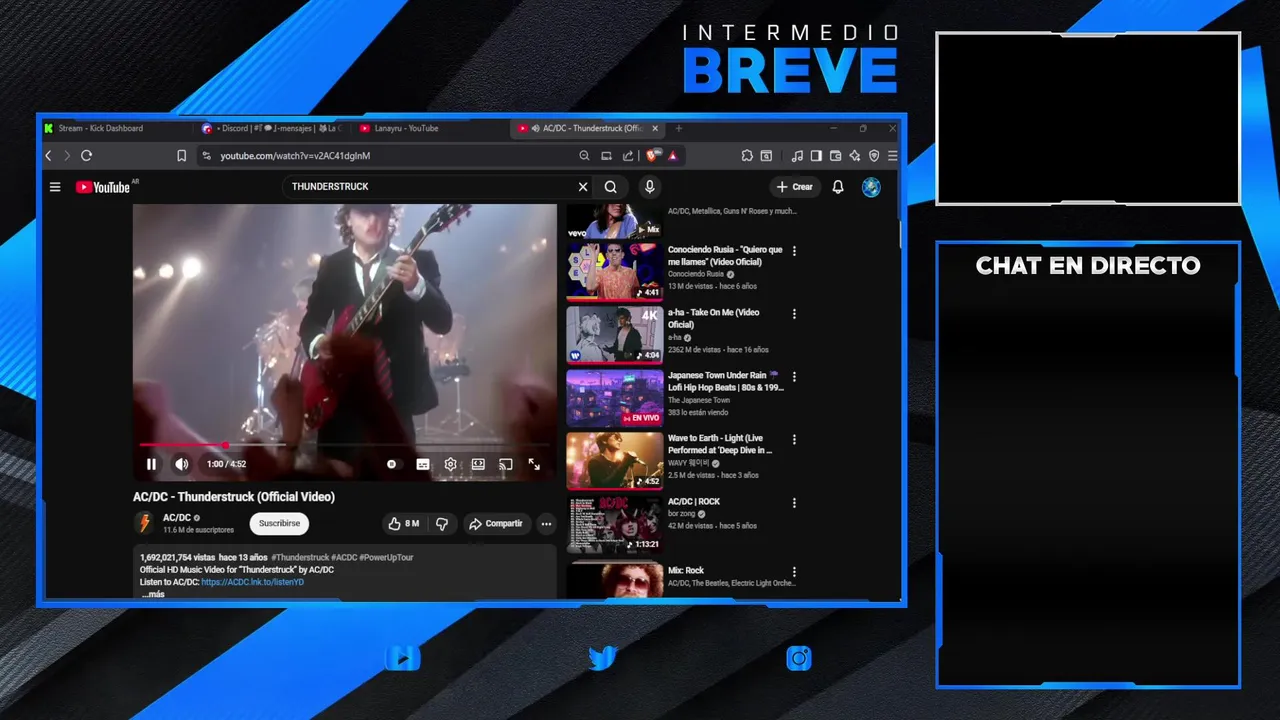
Task: Open Brave Shields lion icon
Action: (x=652, y=156)
